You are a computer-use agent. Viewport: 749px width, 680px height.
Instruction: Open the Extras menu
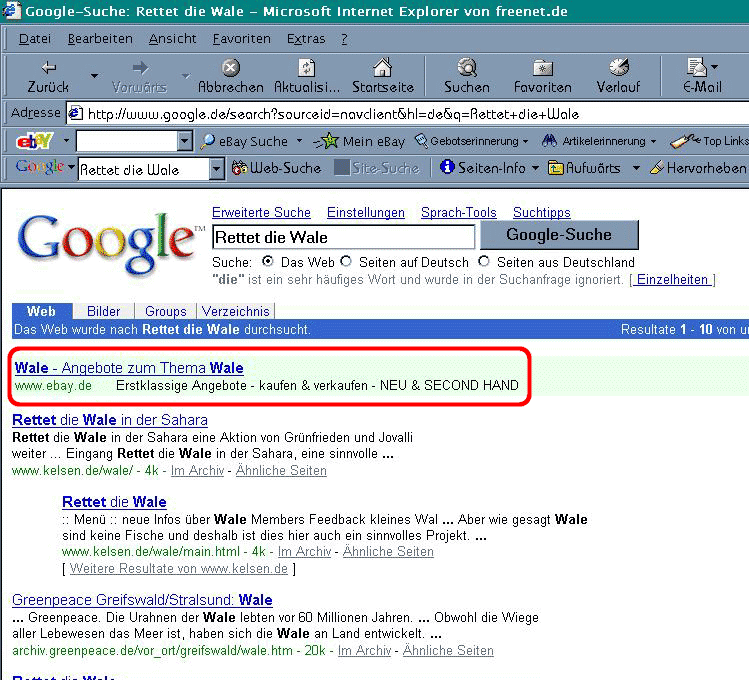306,39
